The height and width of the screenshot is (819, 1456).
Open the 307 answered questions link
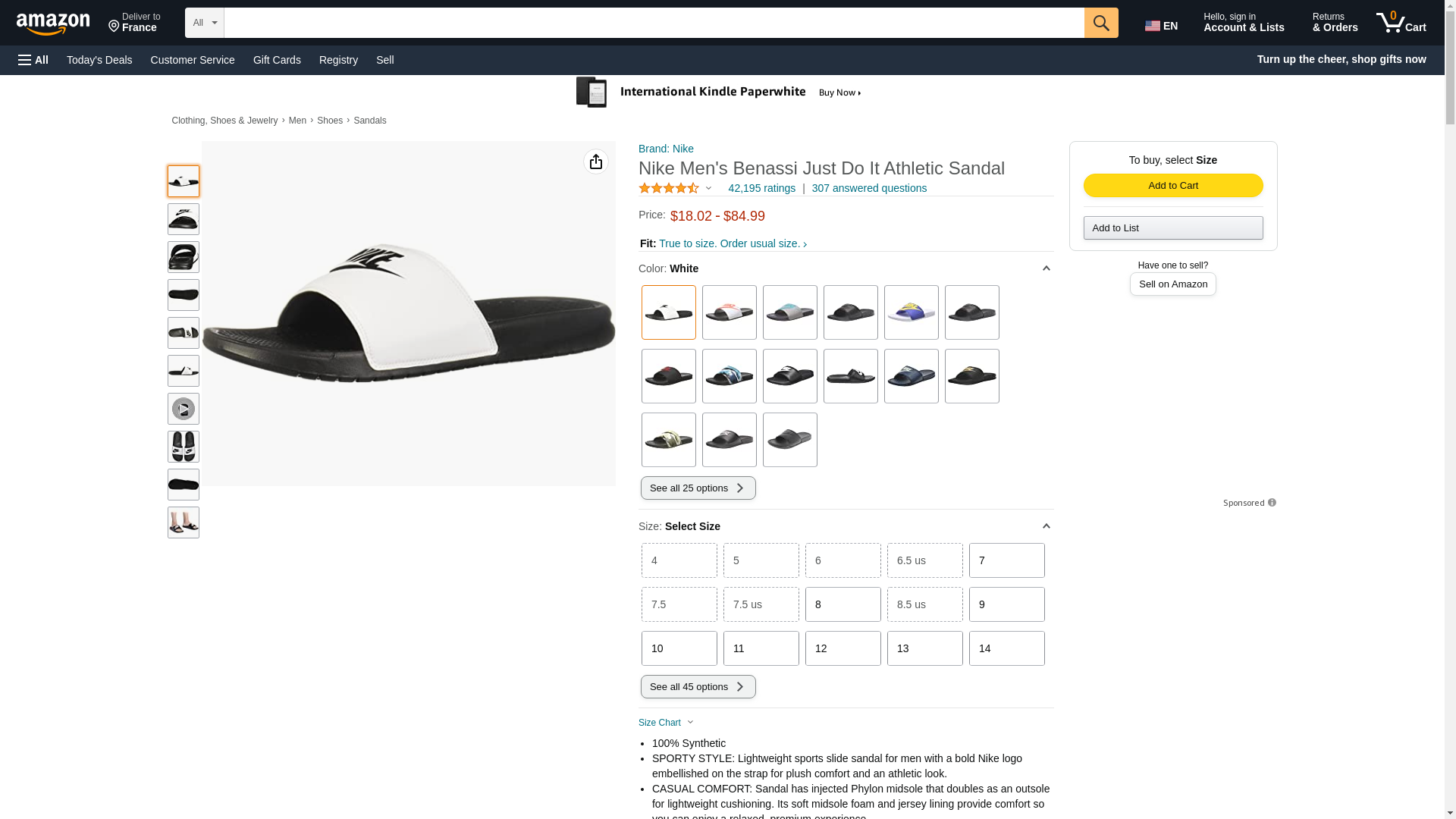pyautogui.click(x=869, y=188)
